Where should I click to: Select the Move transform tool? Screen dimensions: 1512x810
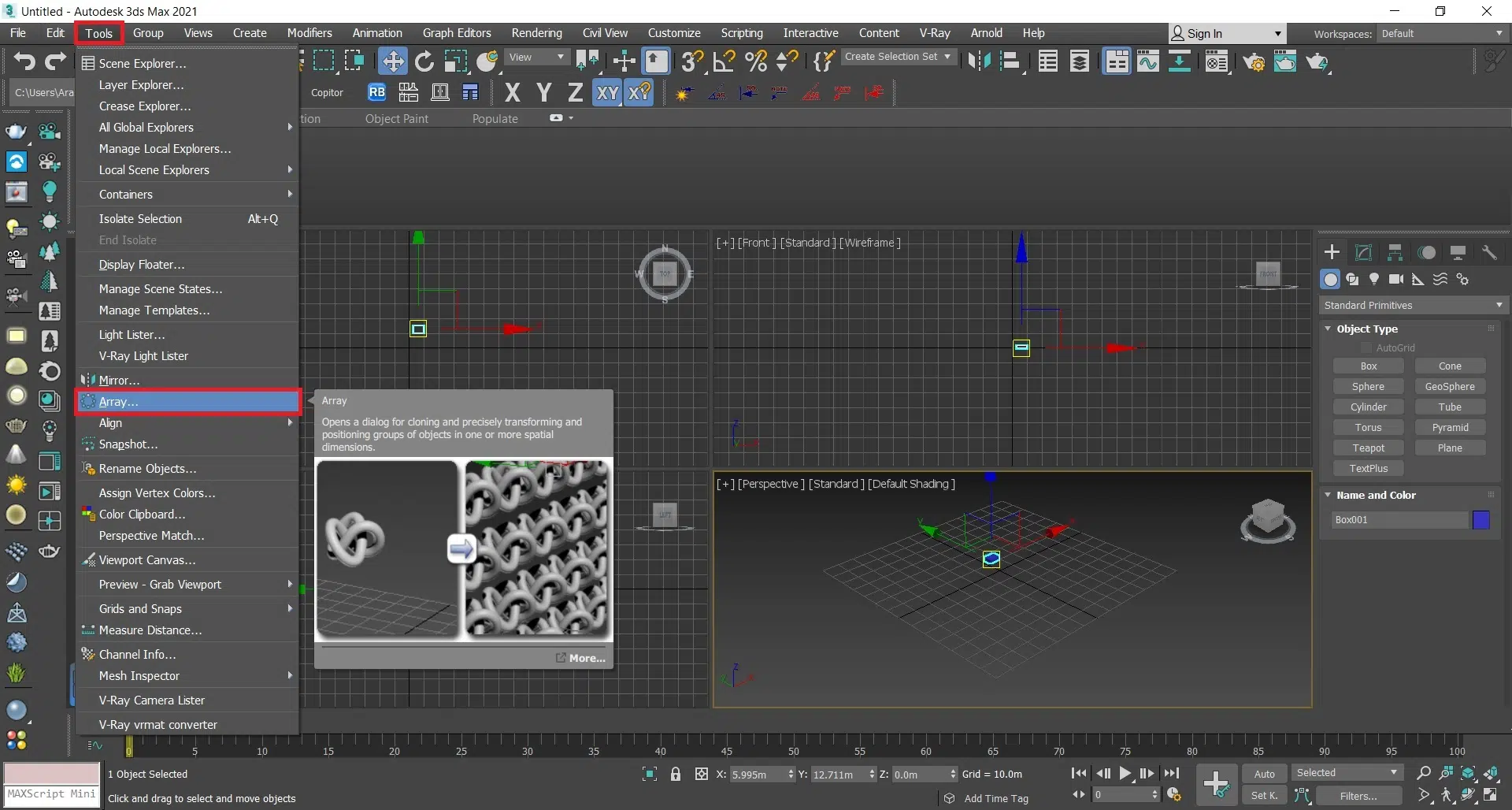tap(392, 61)
